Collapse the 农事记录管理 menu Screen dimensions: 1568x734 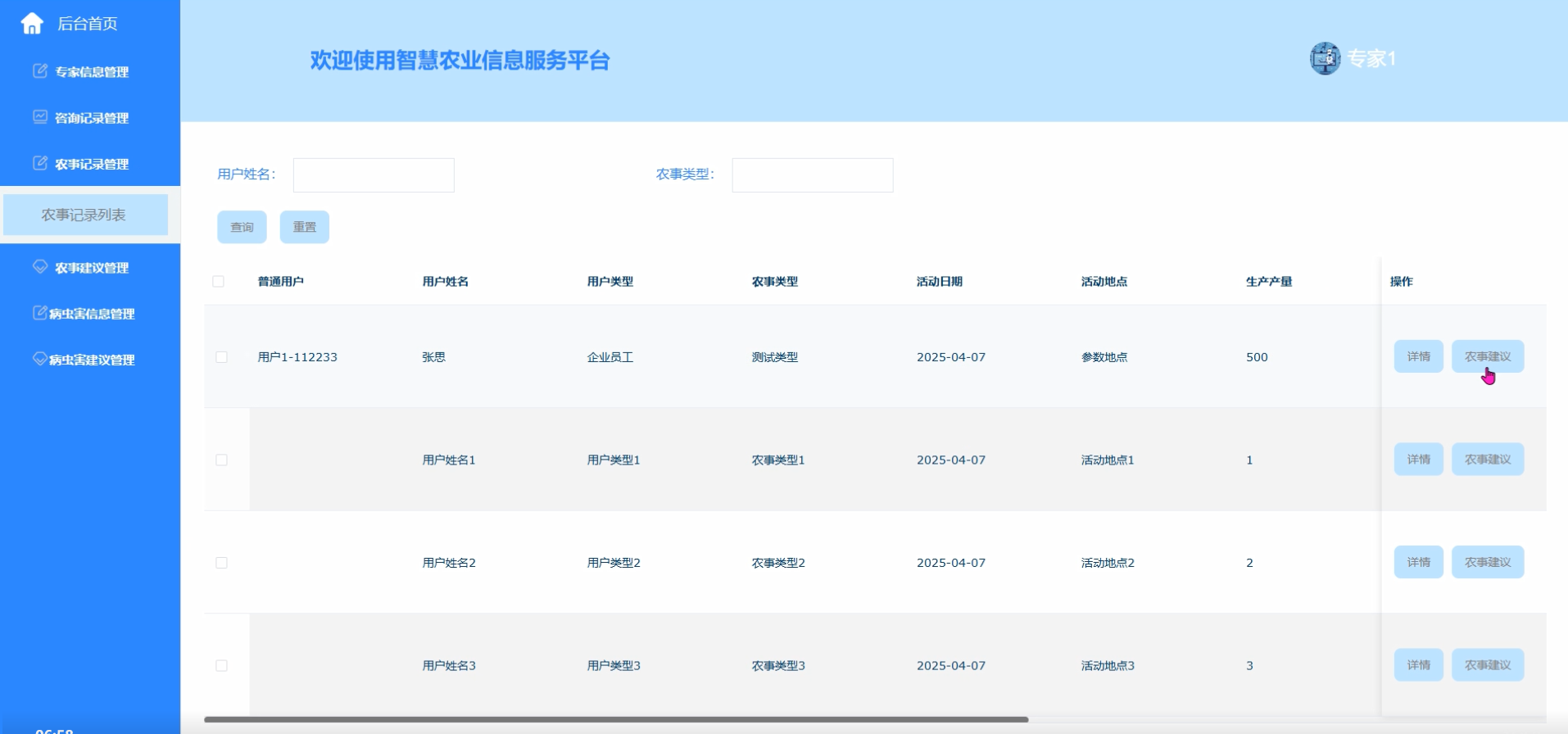click(x=90, y=163)
